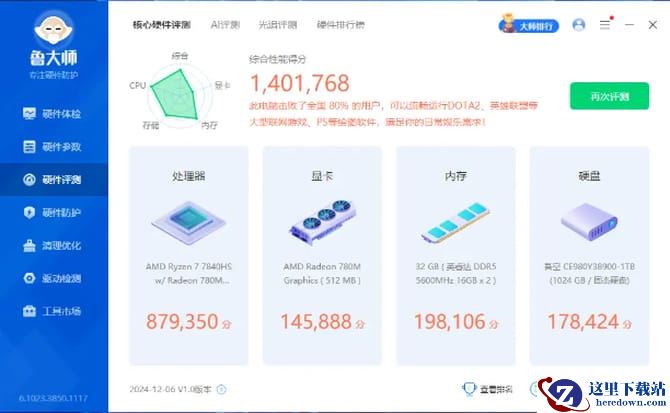
Task: Open 驱动检测 in the sidebar
Action: click(x=53, y=278)
